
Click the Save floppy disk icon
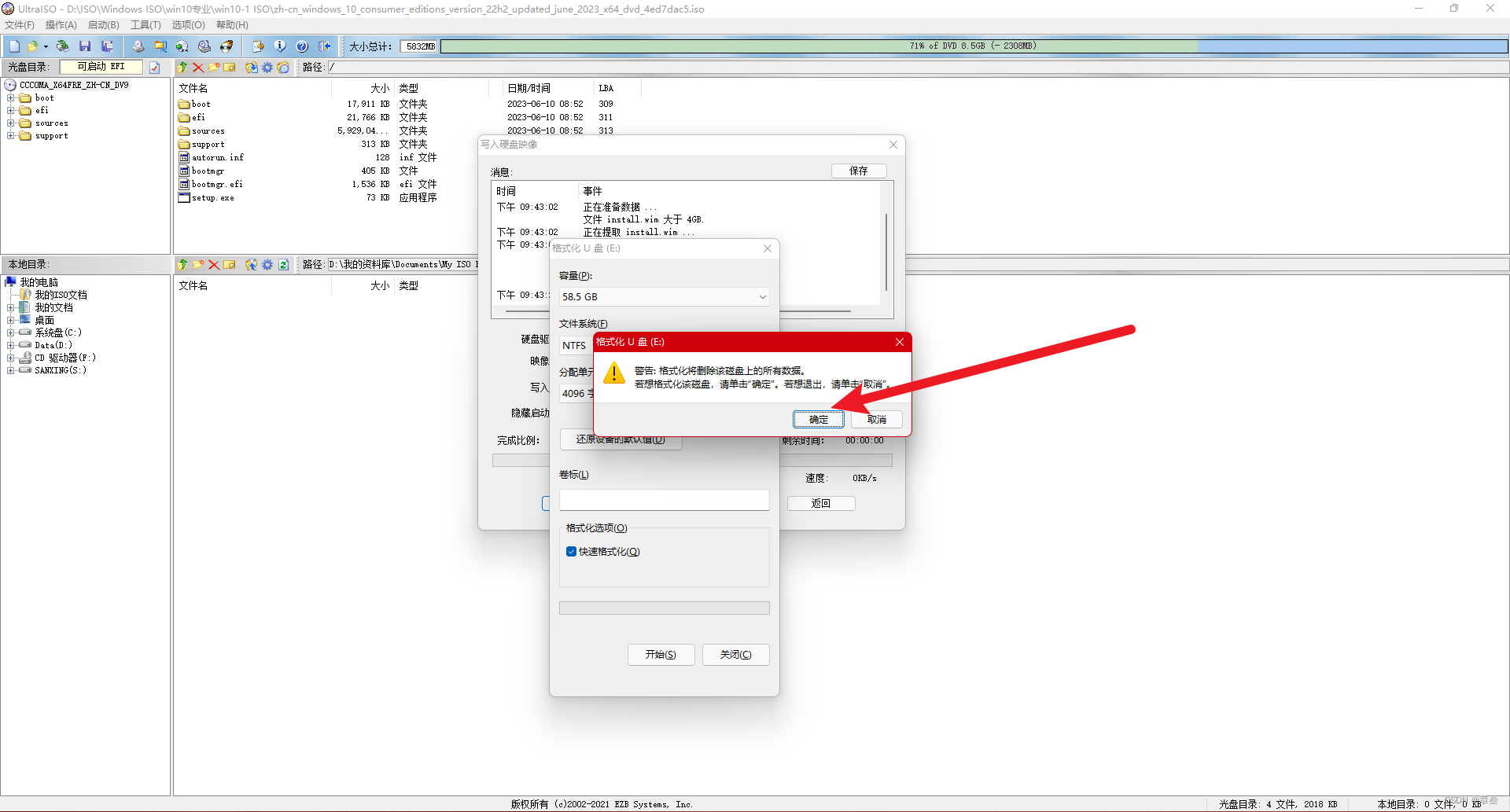pyautogui.click(x=84, y=46)
